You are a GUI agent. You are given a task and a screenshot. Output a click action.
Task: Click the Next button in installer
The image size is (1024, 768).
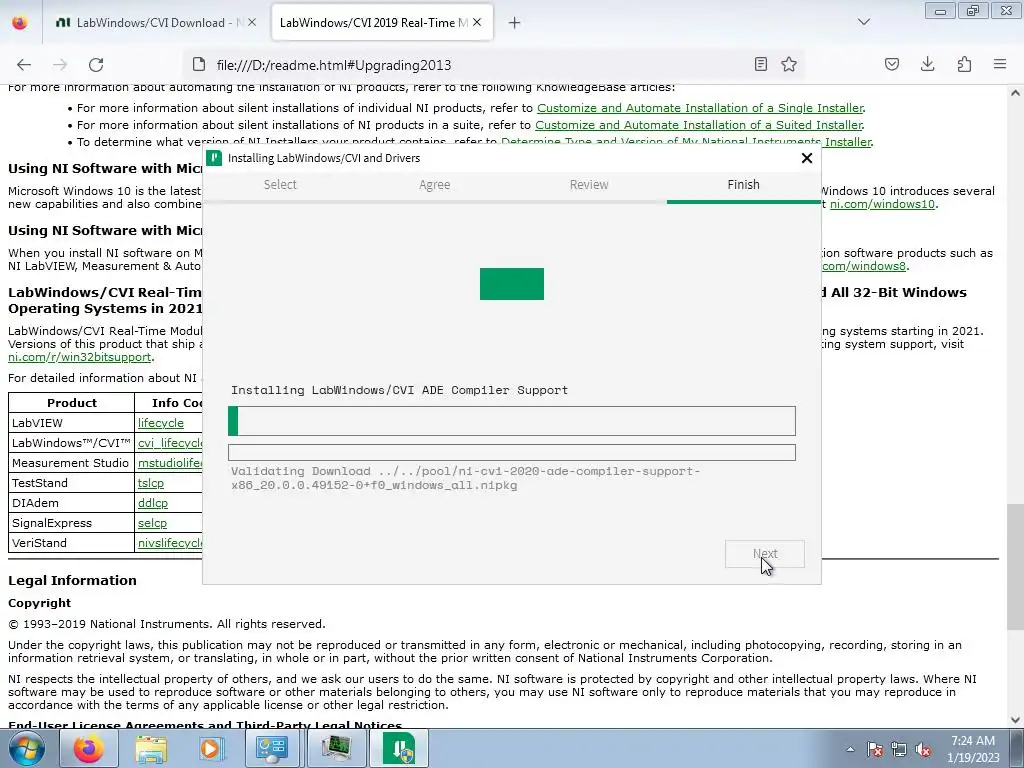click(765, 554)
